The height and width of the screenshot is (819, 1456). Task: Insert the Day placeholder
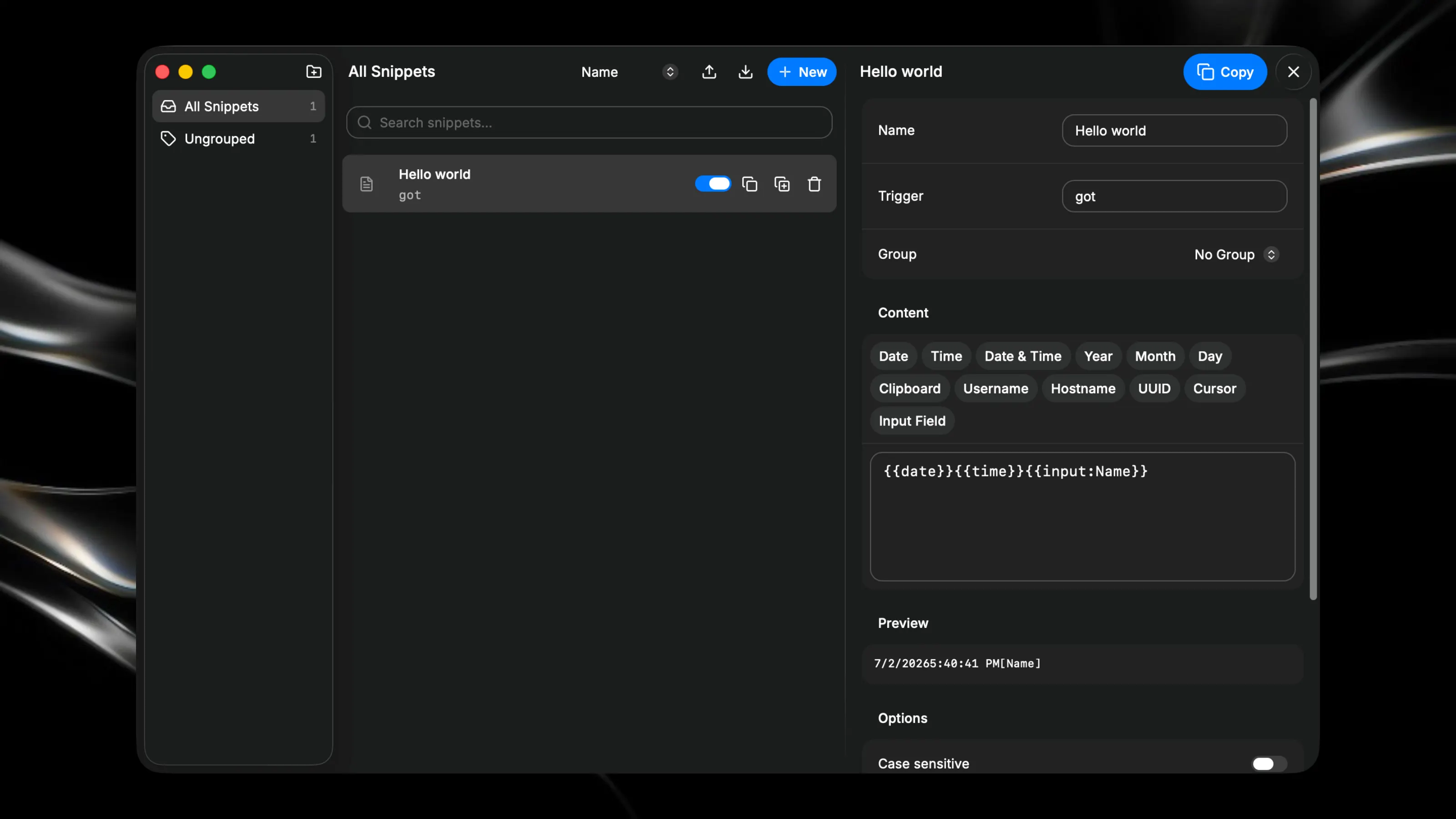(x=1209, y=356)
